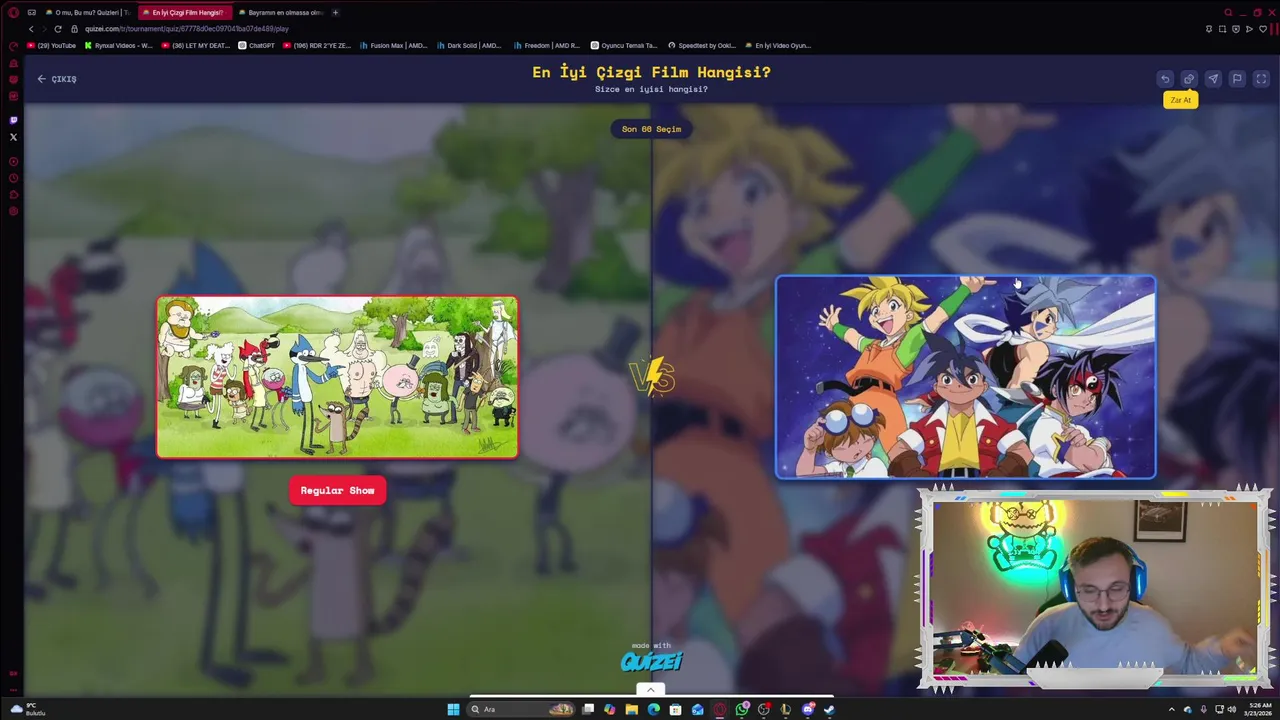1280x720 pixels.
Task: Click the ÇIKIŞ exit link
Action: tap(57, 79)
